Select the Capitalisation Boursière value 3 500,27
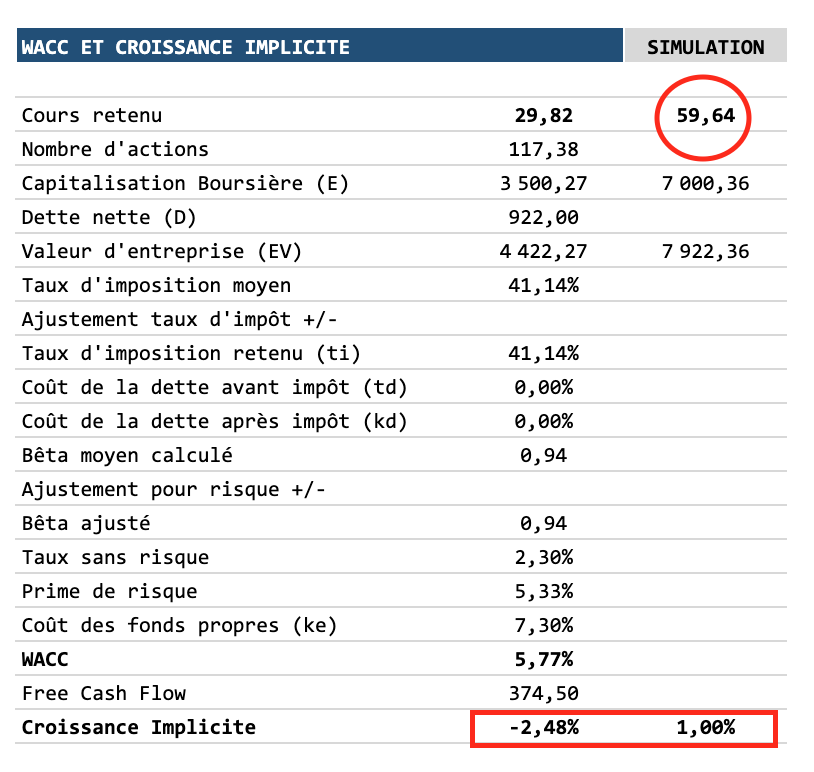Screen dimensions: 814x772 coord(543,184)
